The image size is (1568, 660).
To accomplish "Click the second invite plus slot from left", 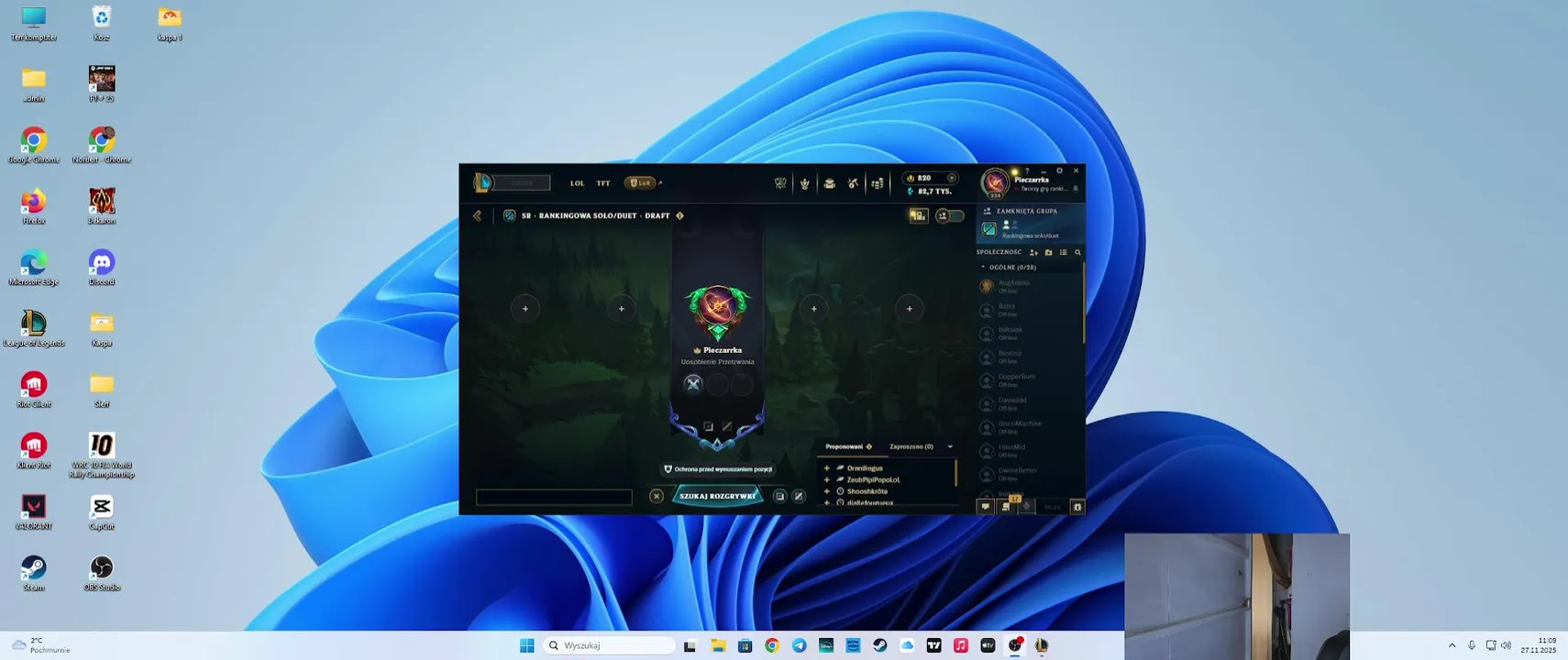I will 622,309.
